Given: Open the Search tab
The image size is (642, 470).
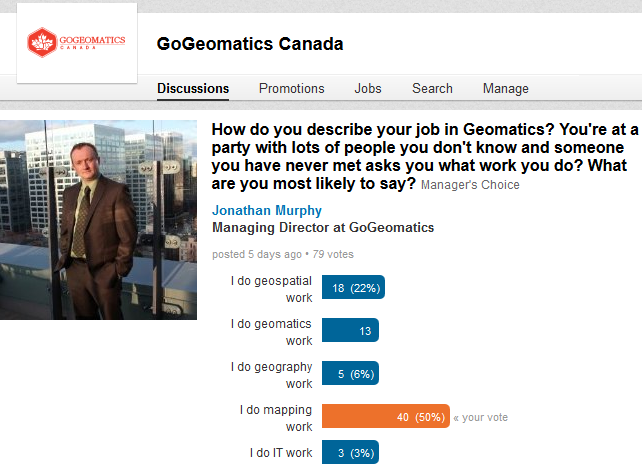Looking at the screenshot, I should point(432,88).
